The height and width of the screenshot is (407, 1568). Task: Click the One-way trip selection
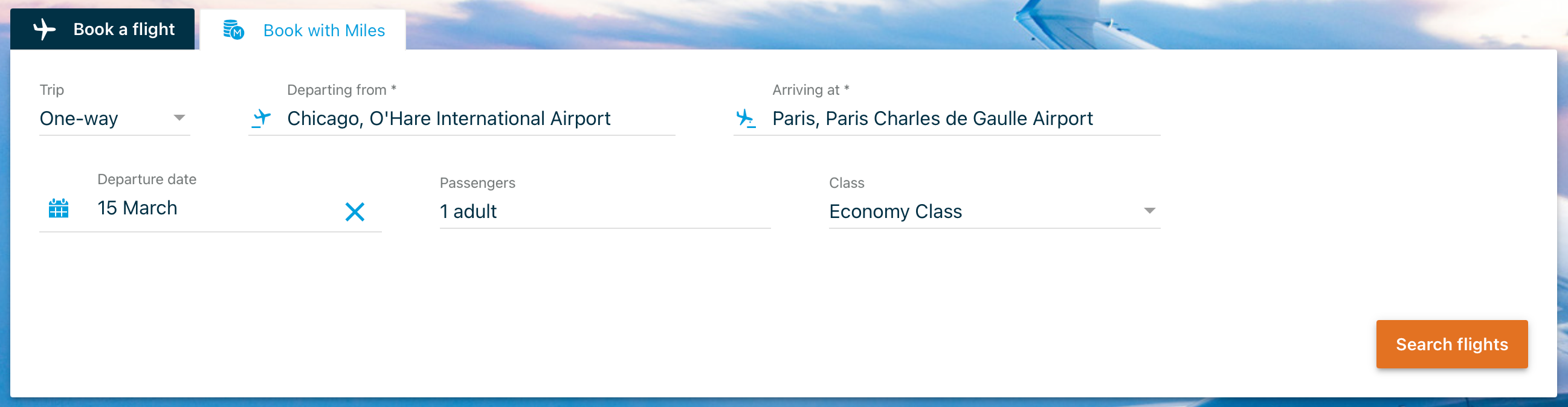pos(78,119)
